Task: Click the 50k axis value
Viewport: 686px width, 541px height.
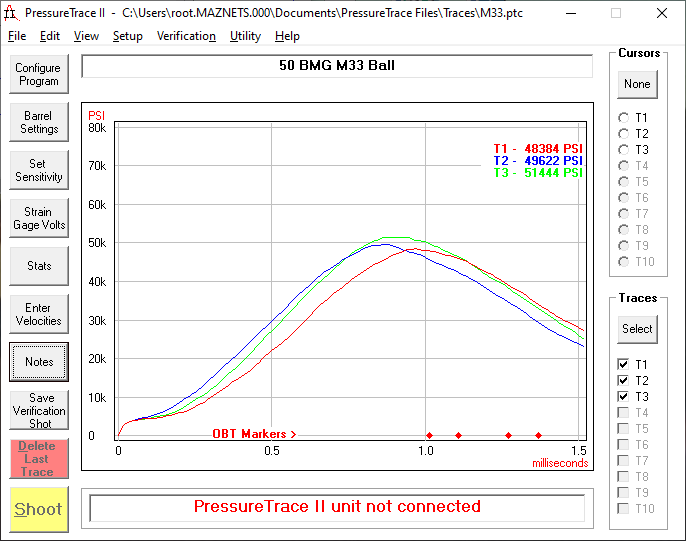Action: tap(97, 243)
